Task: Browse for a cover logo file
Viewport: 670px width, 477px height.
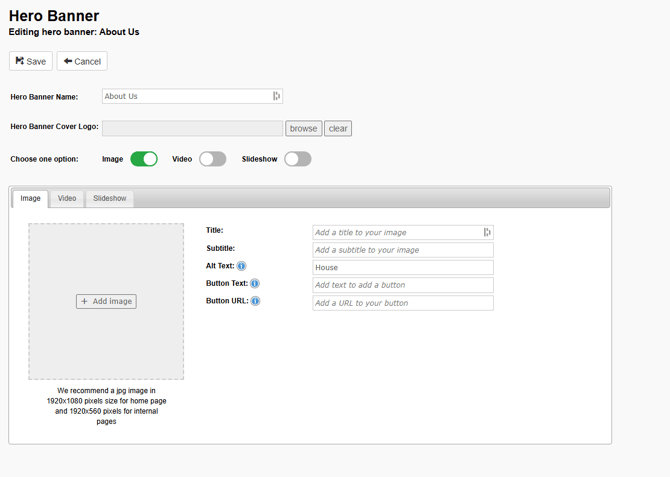Action: click(x=303, y=128)
